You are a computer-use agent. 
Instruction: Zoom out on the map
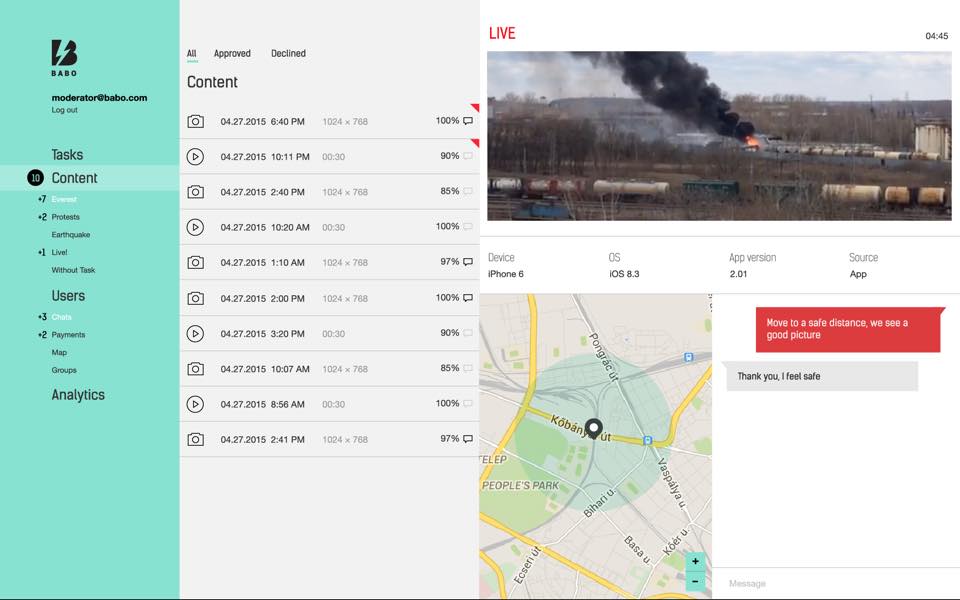coord(695,581)
